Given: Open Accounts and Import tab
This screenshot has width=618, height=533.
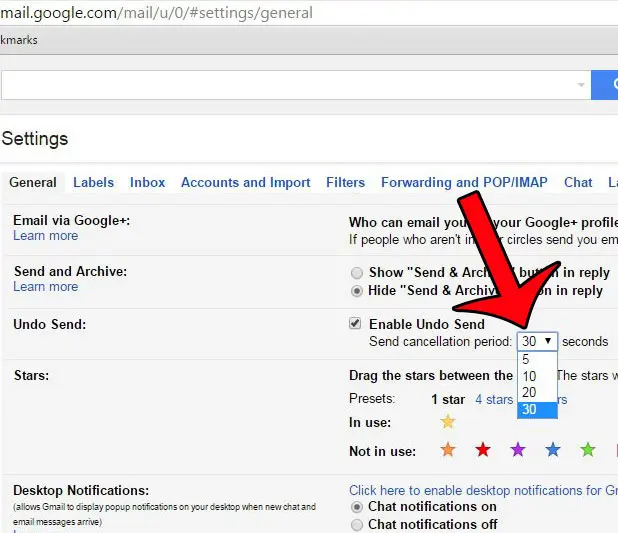Looking at the screenshot, I should point(246,183).
